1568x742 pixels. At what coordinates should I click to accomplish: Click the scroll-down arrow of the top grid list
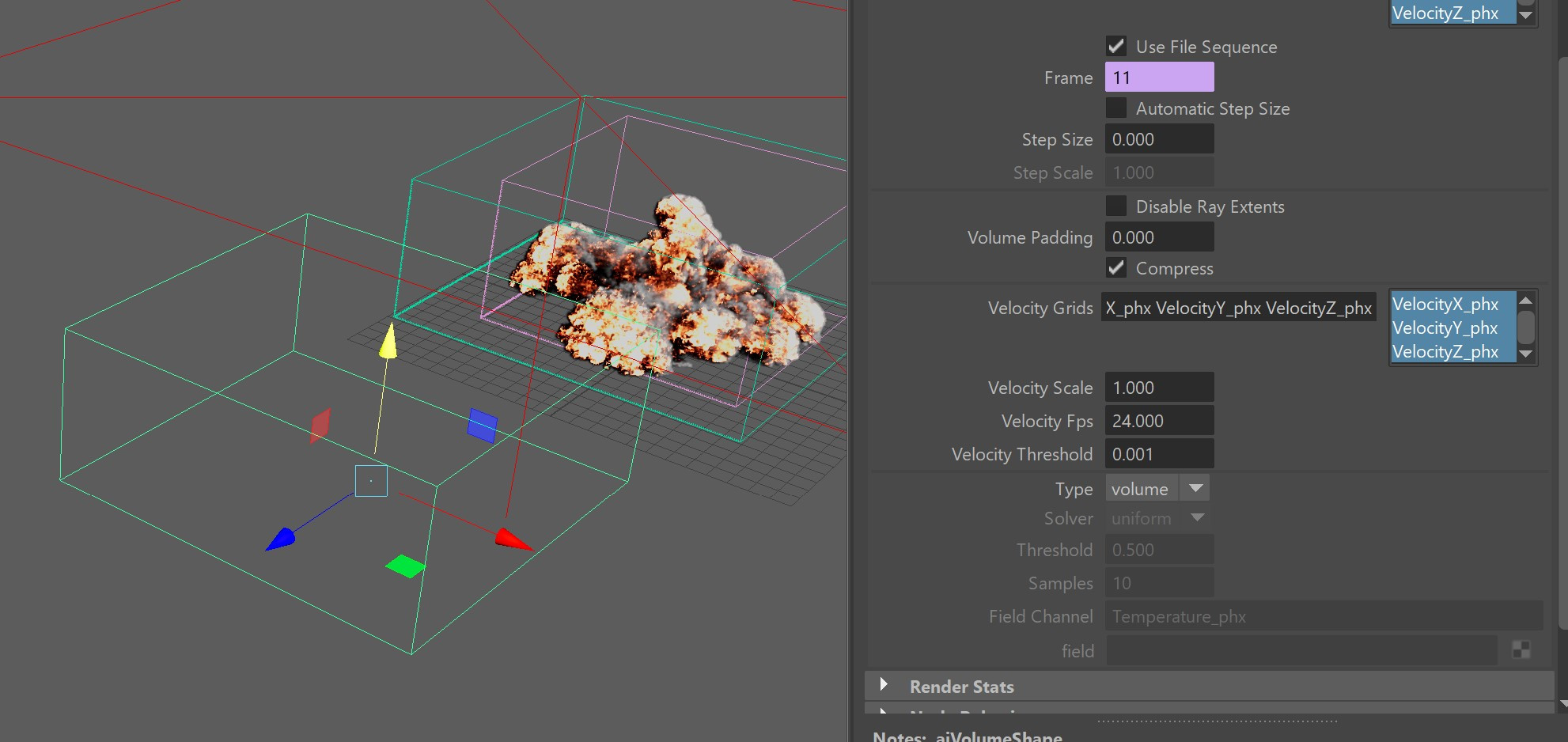click(x=1526, y=14)
